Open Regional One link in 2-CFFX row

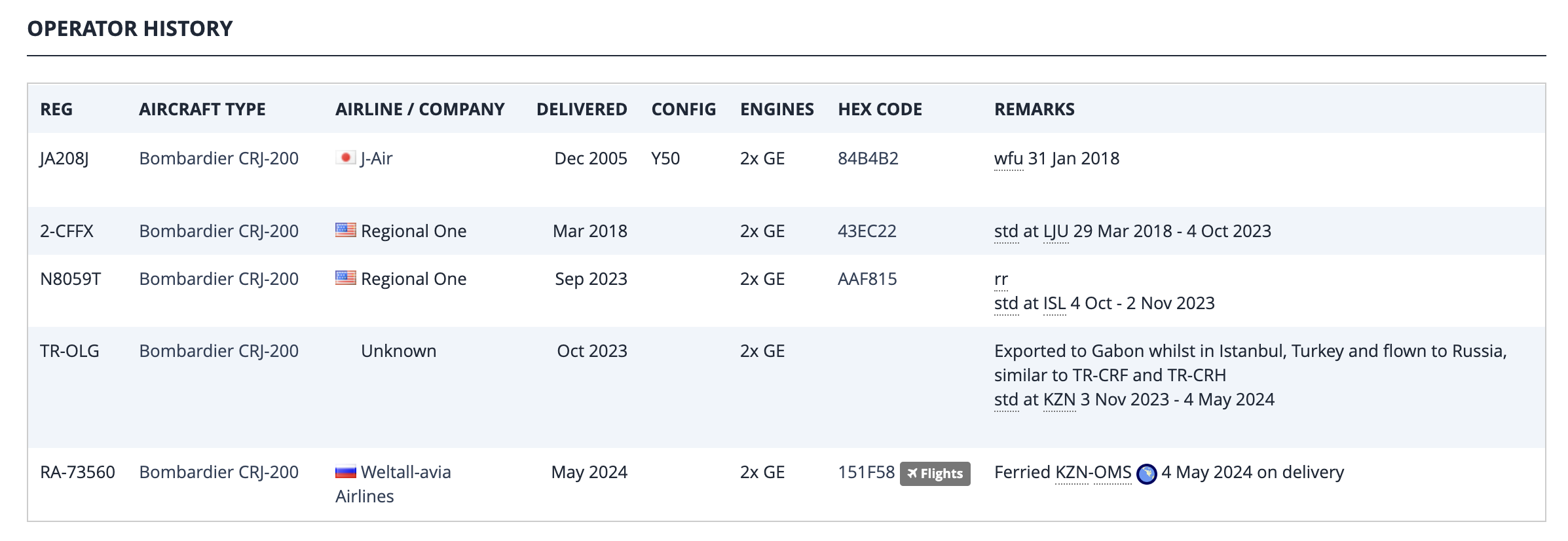(413, 231)
